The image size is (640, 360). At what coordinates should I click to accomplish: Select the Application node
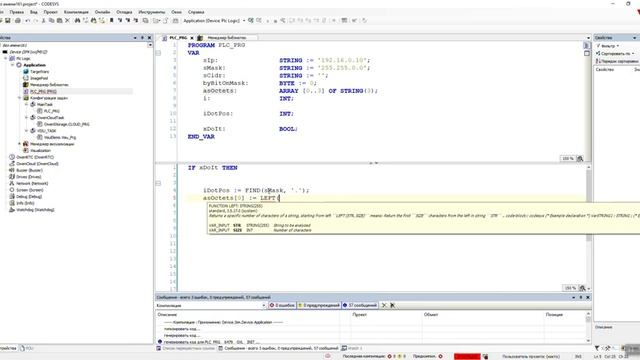click(34, 65)
